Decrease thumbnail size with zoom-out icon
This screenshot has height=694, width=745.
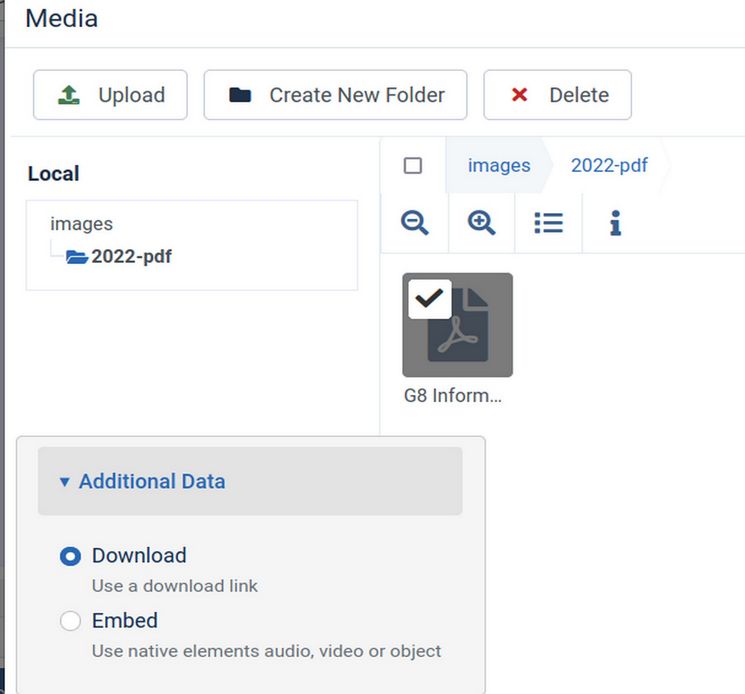[x=415, y=223]
